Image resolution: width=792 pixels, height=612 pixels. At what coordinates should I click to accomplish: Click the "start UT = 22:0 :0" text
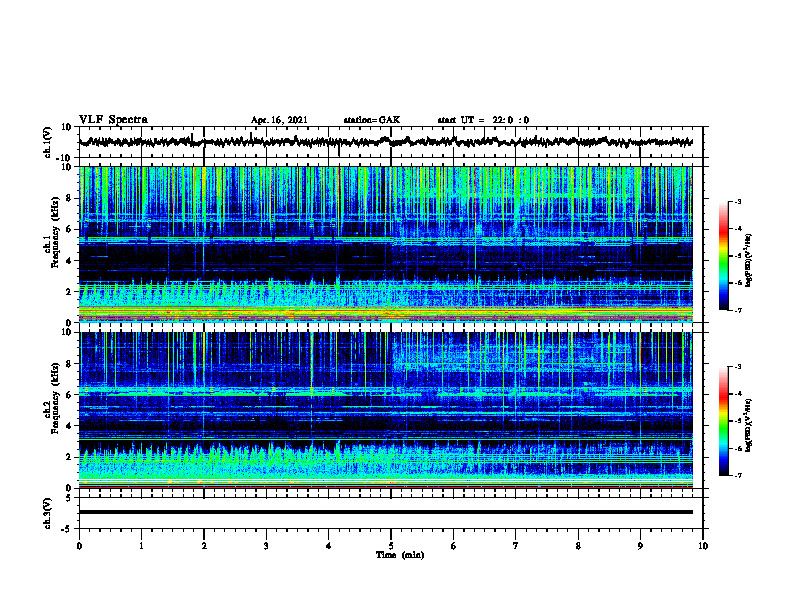pyautogui.click(x=483, y=120)
